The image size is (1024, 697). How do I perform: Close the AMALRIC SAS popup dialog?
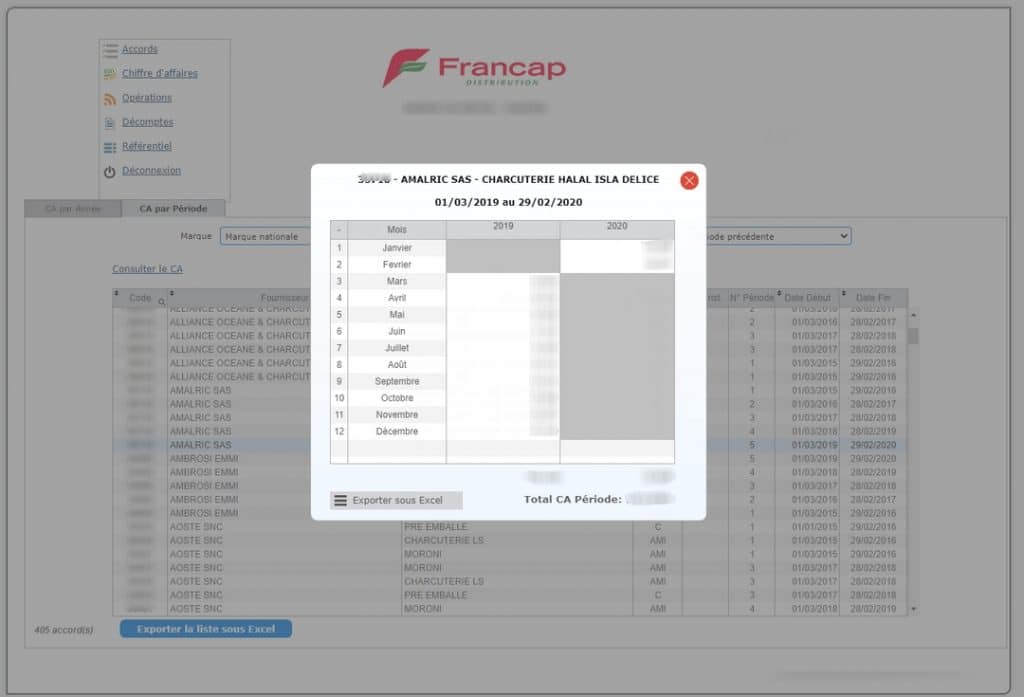point(689,181)
